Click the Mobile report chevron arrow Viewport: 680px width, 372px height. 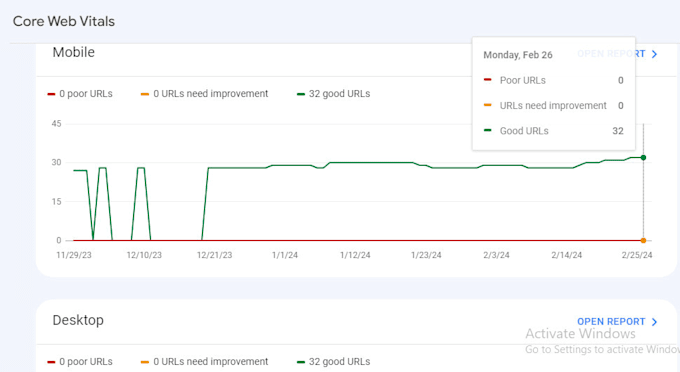tap(654, 54)
